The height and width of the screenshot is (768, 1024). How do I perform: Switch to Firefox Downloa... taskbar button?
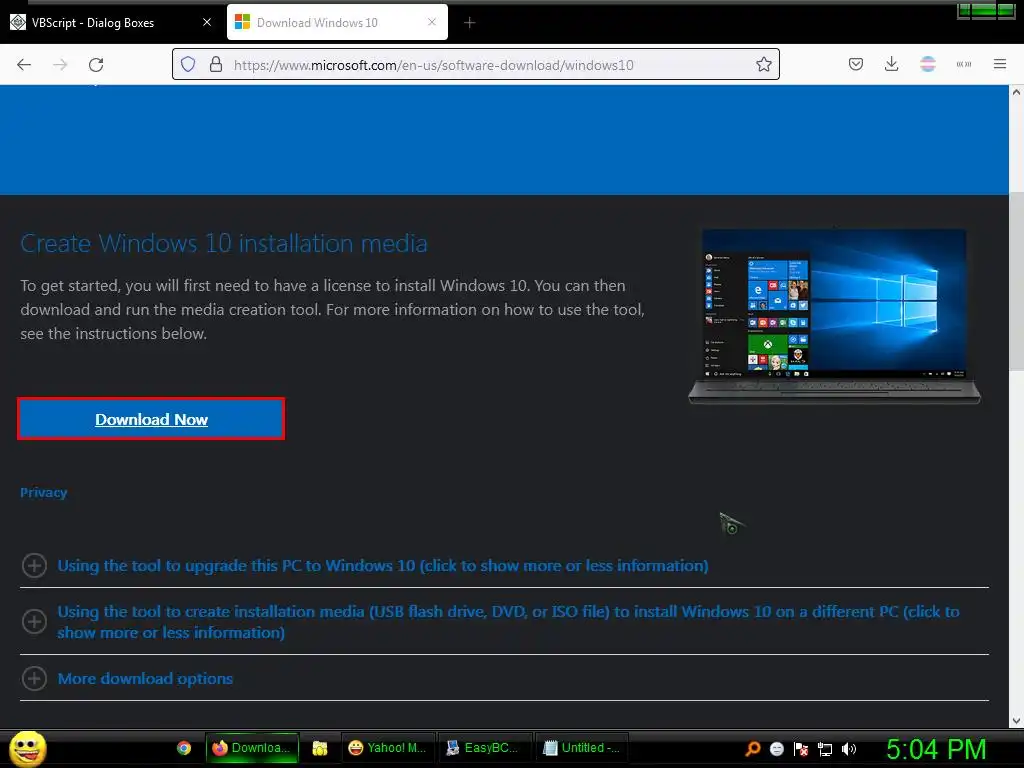click(252, 748)
